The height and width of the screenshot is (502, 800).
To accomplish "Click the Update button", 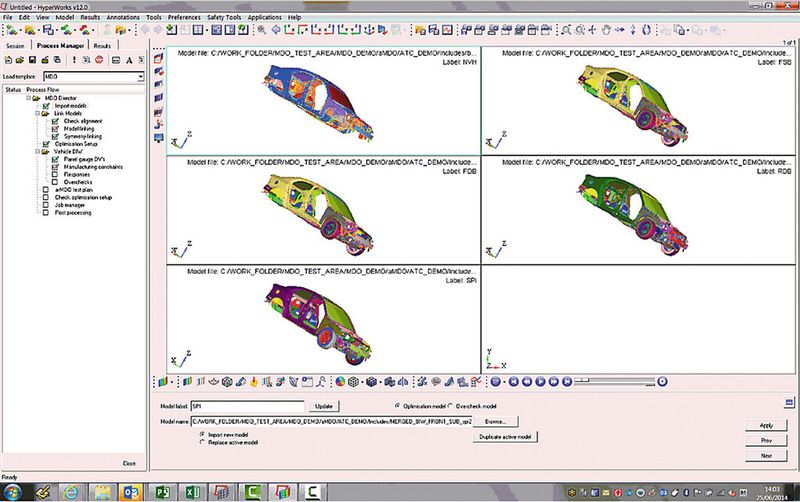I will tap(324, 406).
